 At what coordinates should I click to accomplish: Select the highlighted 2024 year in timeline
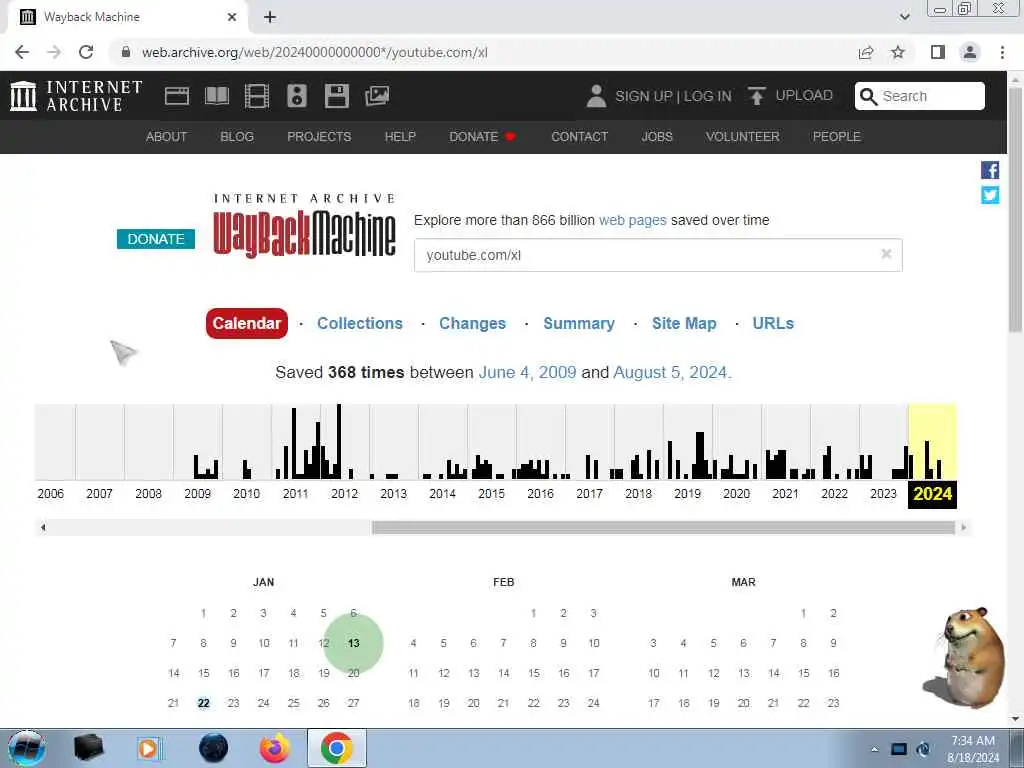[x=933, y=494]
